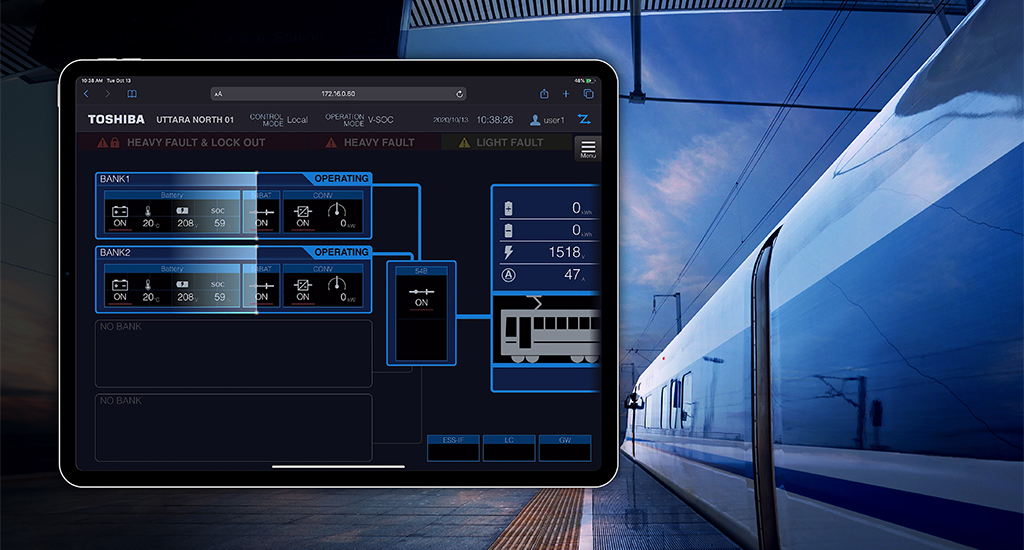Click the blue arrows connection icon
Image resolution: width=1024 pixels, height=550 pixels.
(x=584, y=120)
